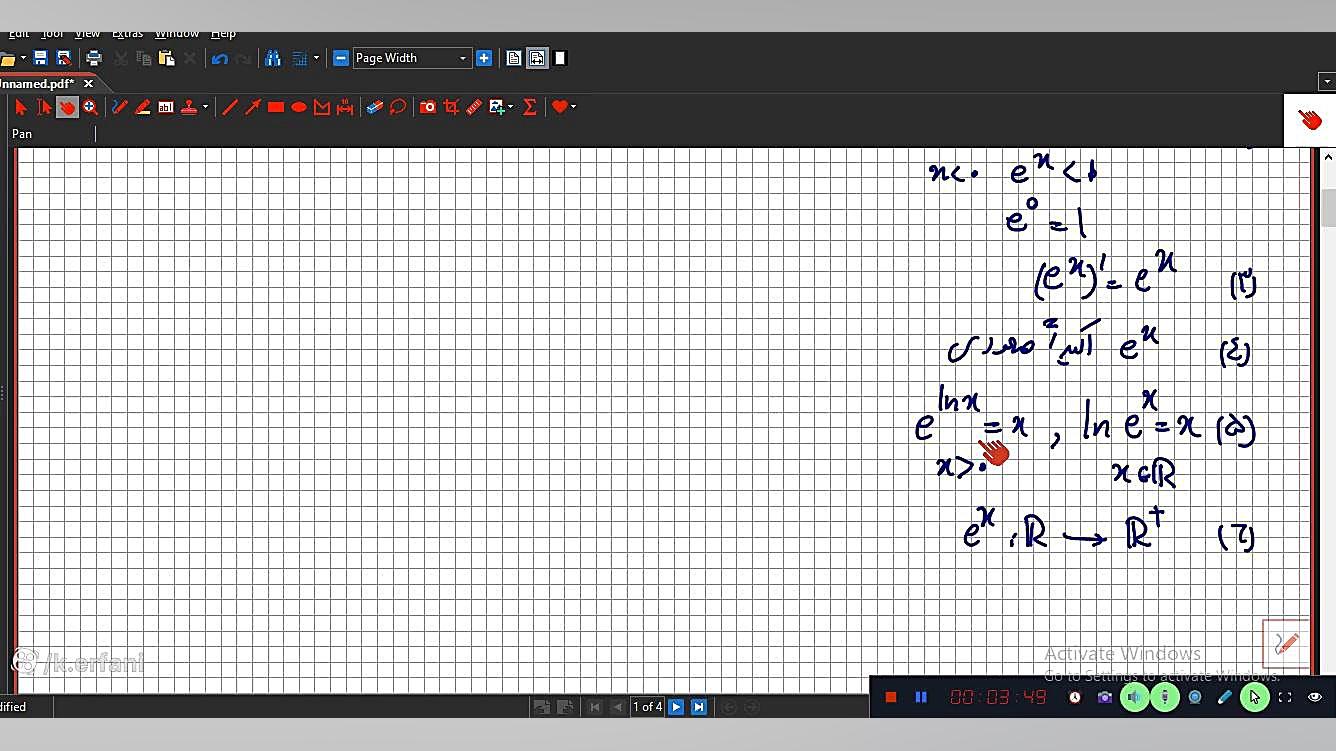Click the recorder clock schedule icon

1075,697
